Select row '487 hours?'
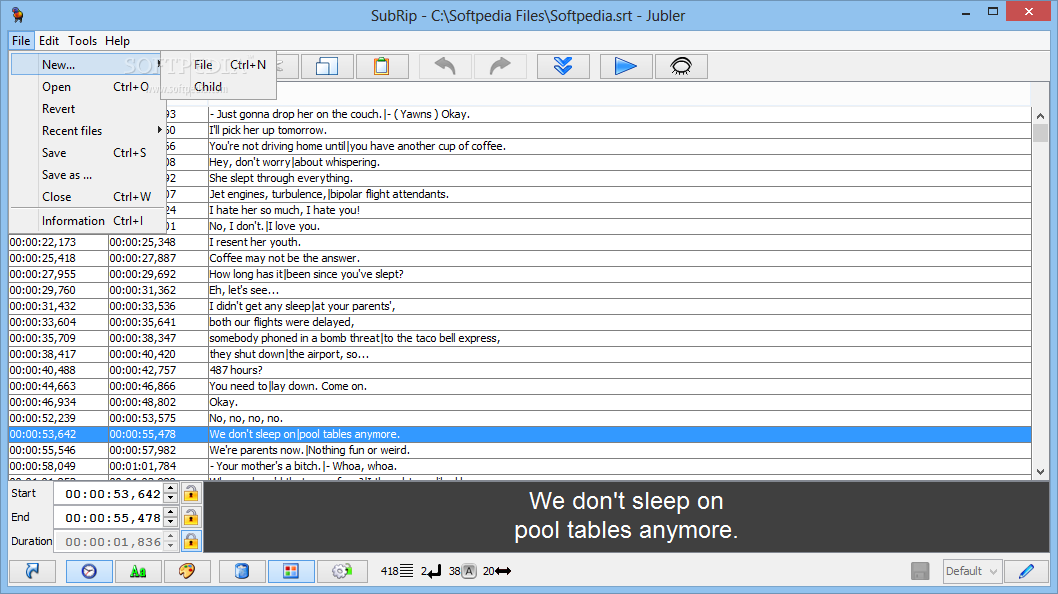Screen dimensions: 1058x594 [x=520, y=370]
